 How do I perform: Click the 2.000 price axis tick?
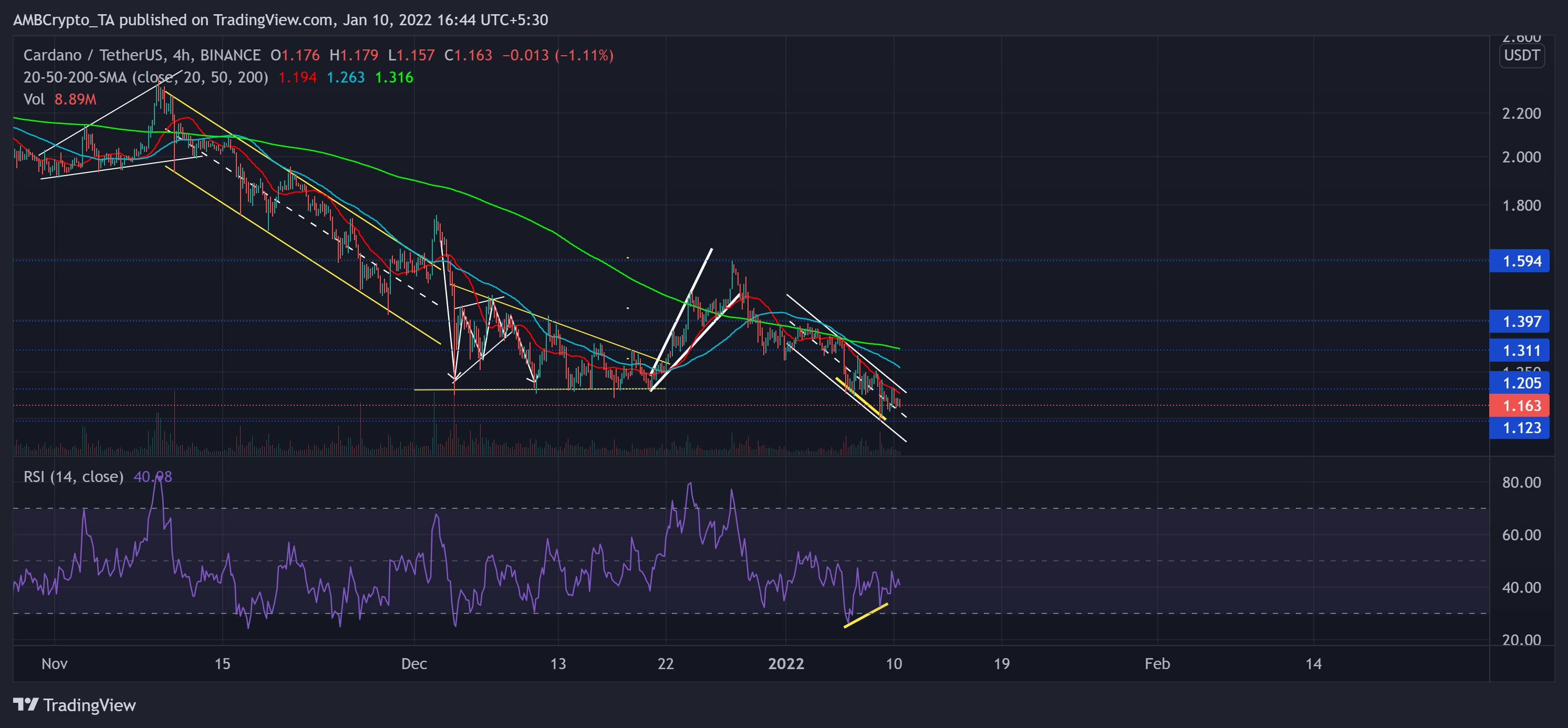tap(1521, 157)
